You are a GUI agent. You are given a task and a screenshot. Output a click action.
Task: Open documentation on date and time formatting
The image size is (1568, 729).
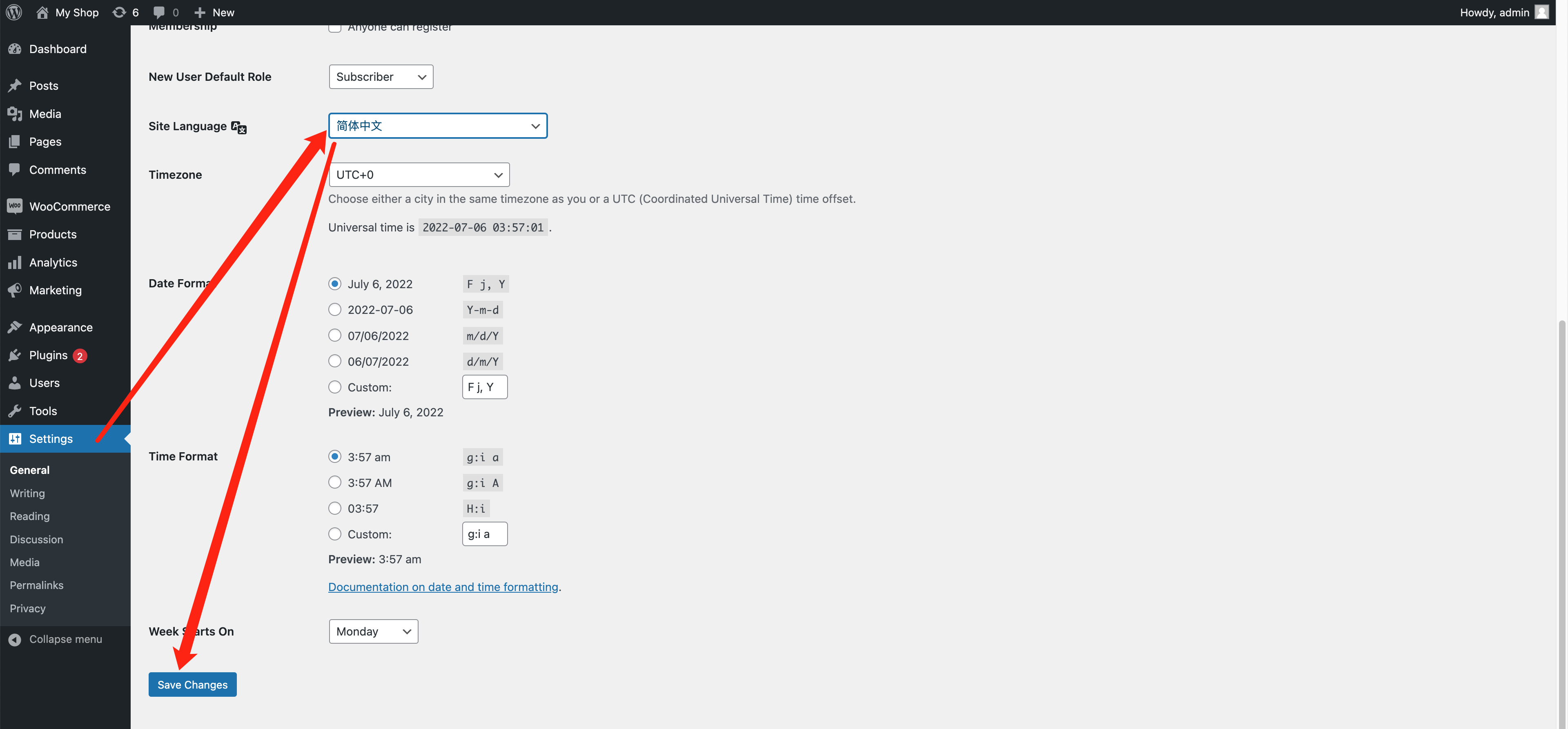click(443, 587)
